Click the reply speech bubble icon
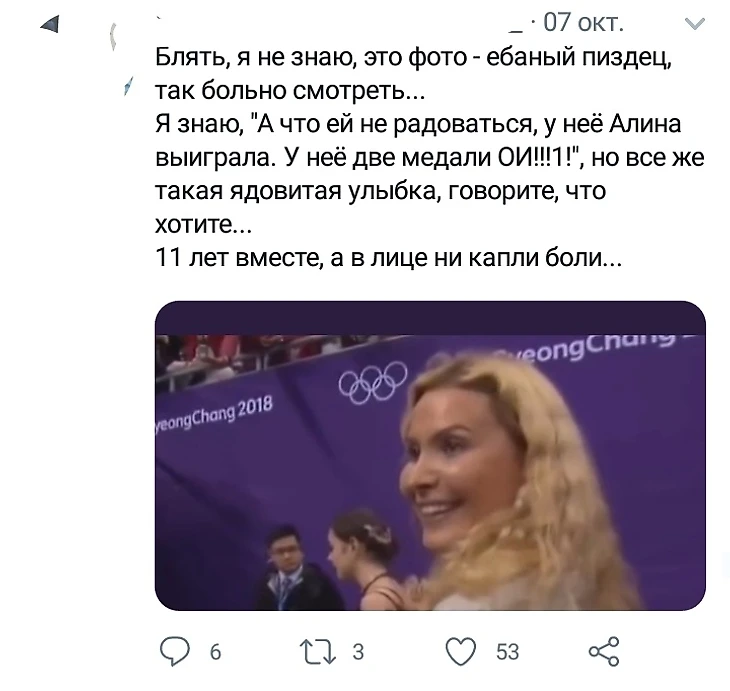The height and width of the screenshot is (691, 730). 177,652
